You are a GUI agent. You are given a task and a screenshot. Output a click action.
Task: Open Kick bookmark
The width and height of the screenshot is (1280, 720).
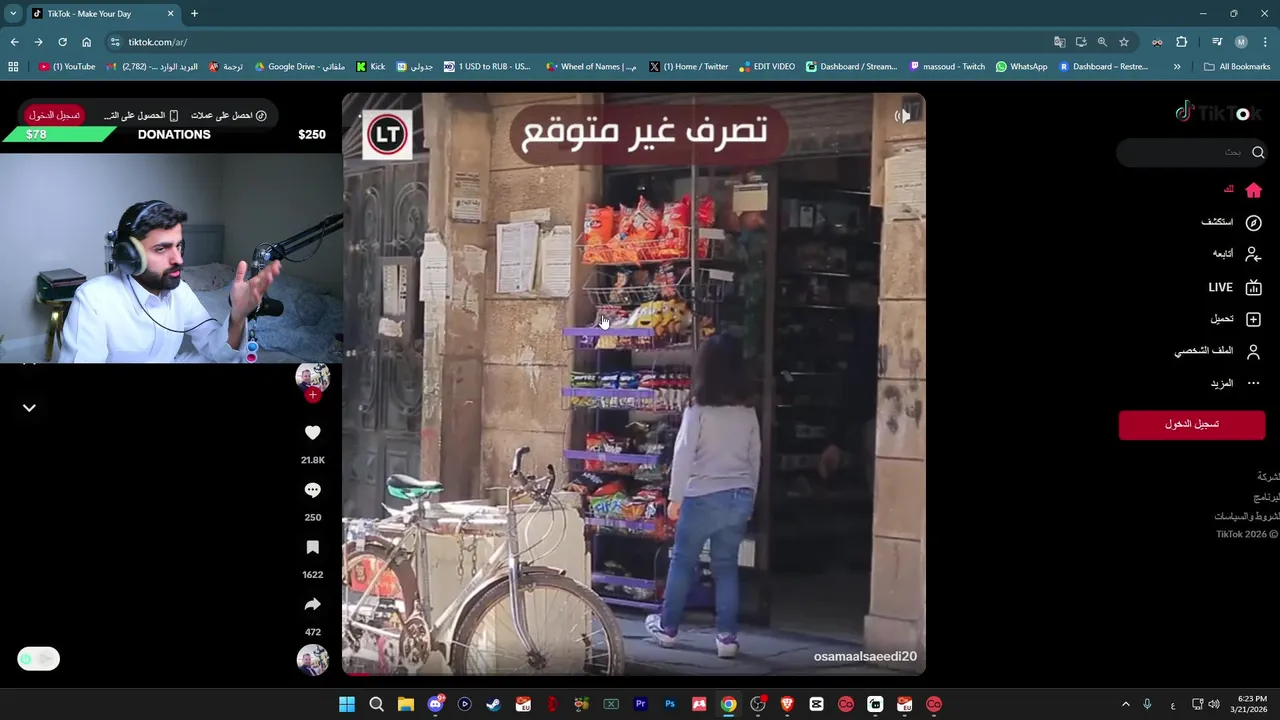[x=371, y=67]
